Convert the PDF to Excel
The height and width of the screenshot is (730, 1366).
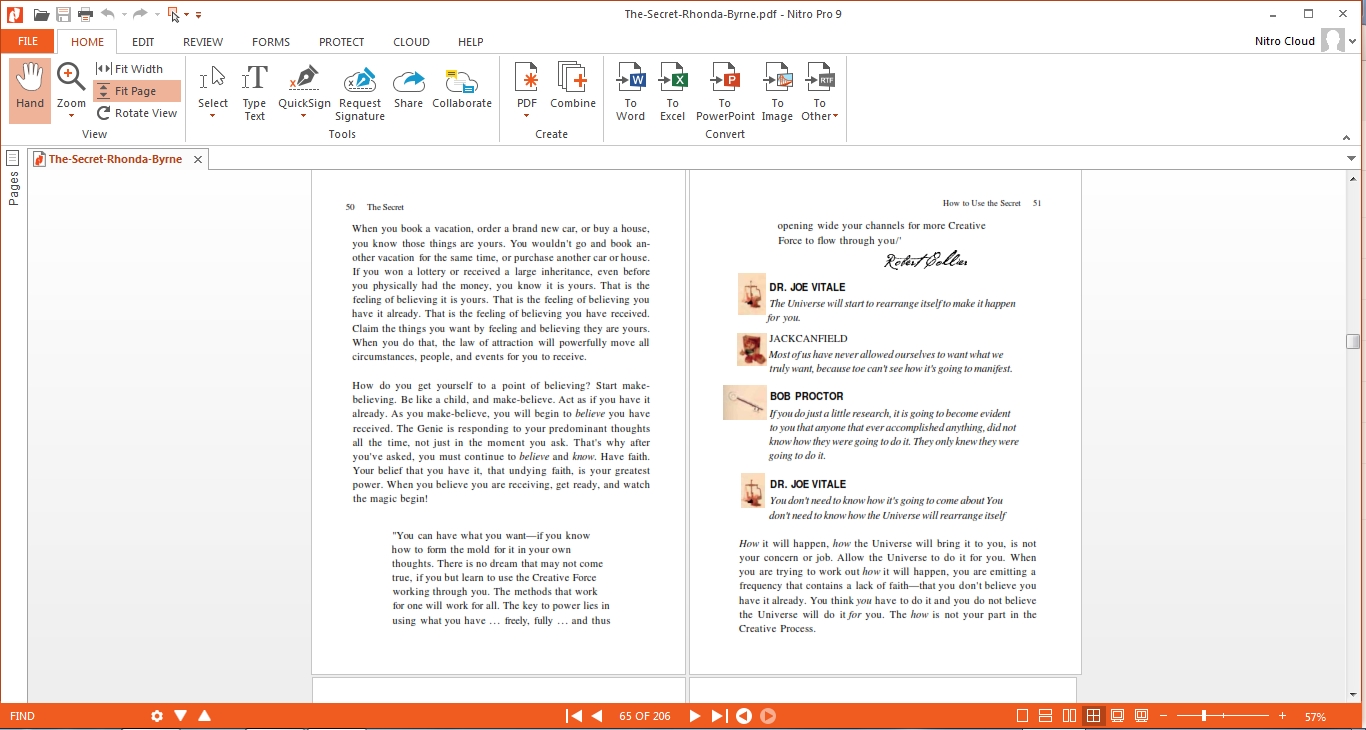(x=673, y=92)
